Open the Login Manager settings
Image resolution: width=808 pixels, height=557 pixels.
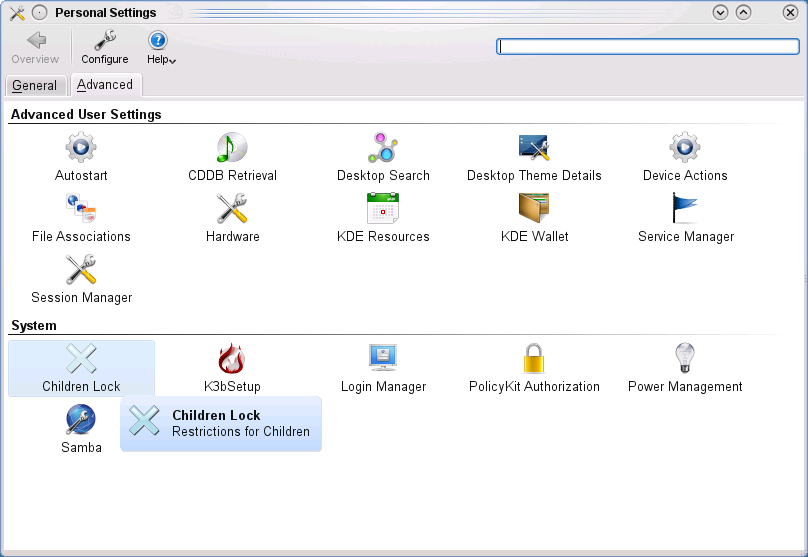(383, 368)
